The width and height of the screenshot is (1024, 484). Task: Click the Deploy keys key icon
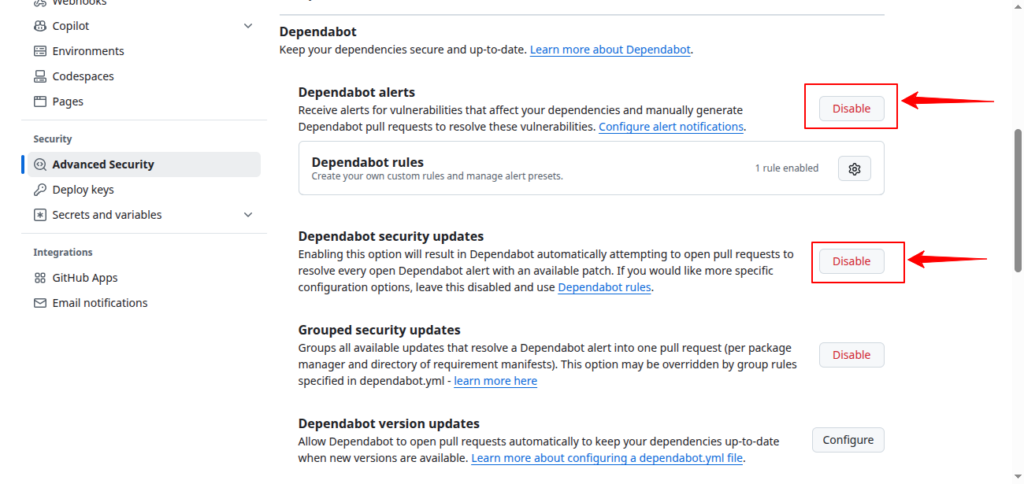[x=40, y=190]
